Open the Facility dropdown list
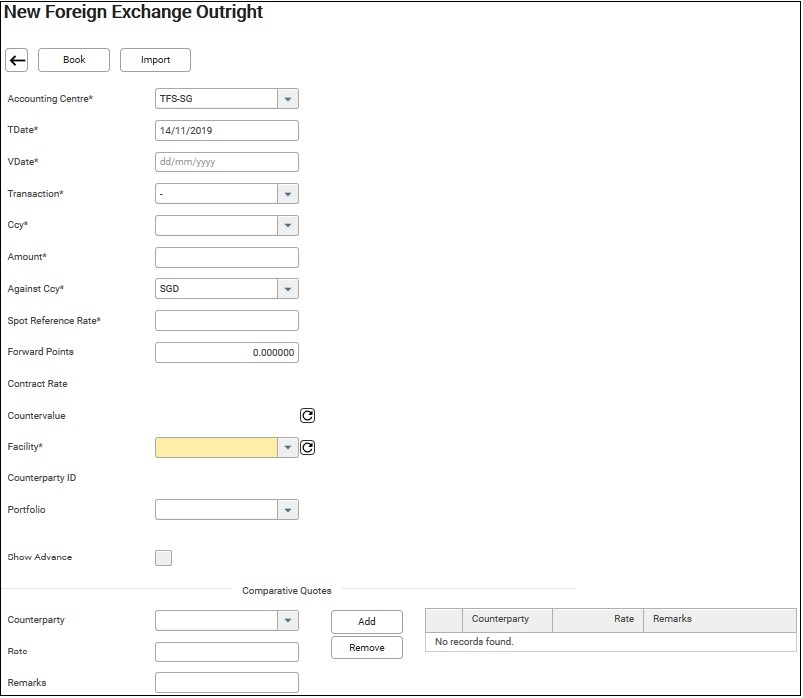This screenshot has height=698, width=803. point(288,448)
